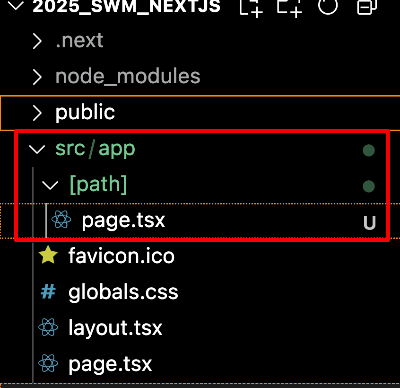The width and height of the screenshot is (400, 388).
Task: Click the U untracked badge on page.tsx
Action: point(369,223)
